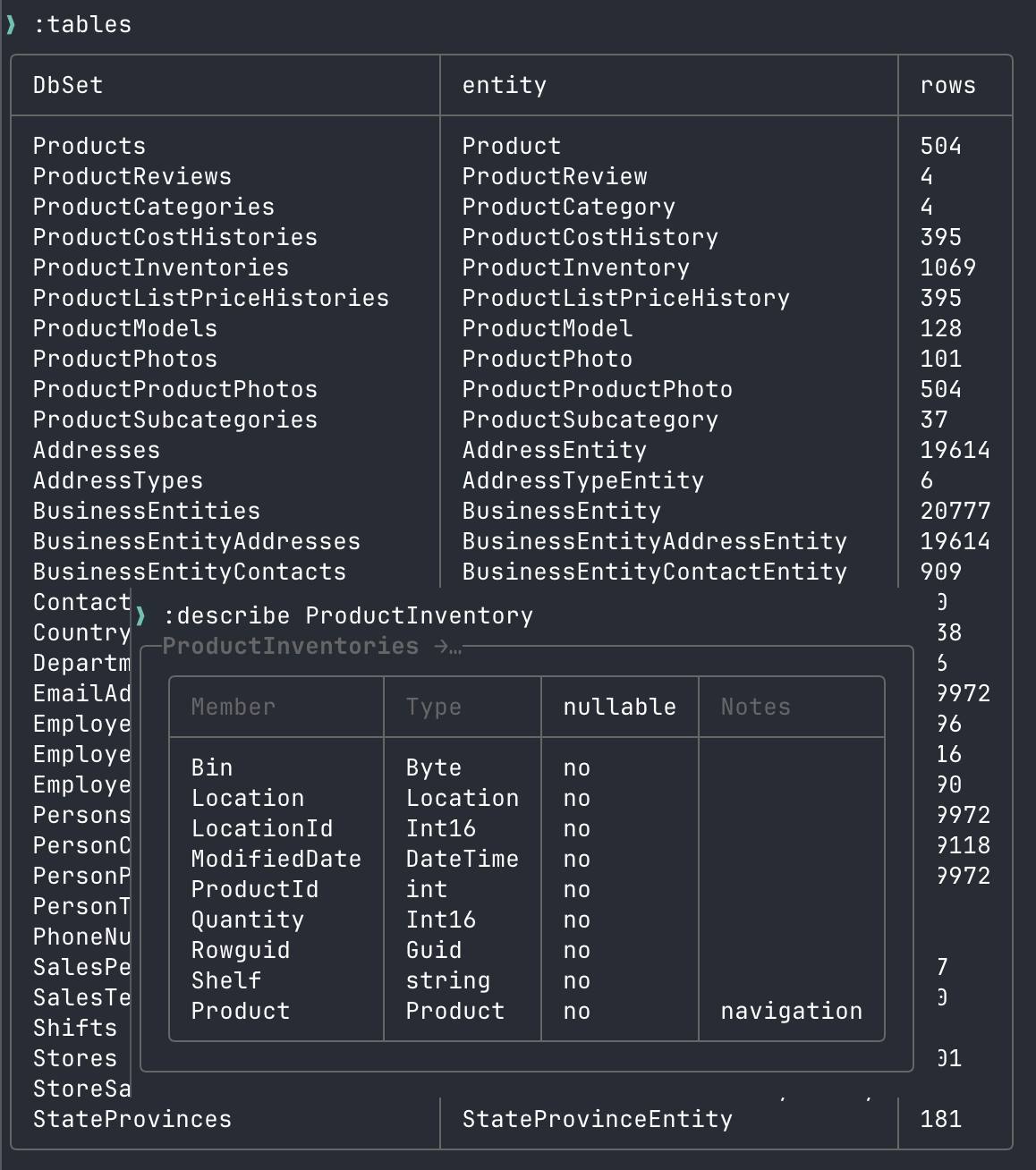Screen dimensions: 1036x1170
Task: Select the Shelf member name
Action: [x=226, y=980]
